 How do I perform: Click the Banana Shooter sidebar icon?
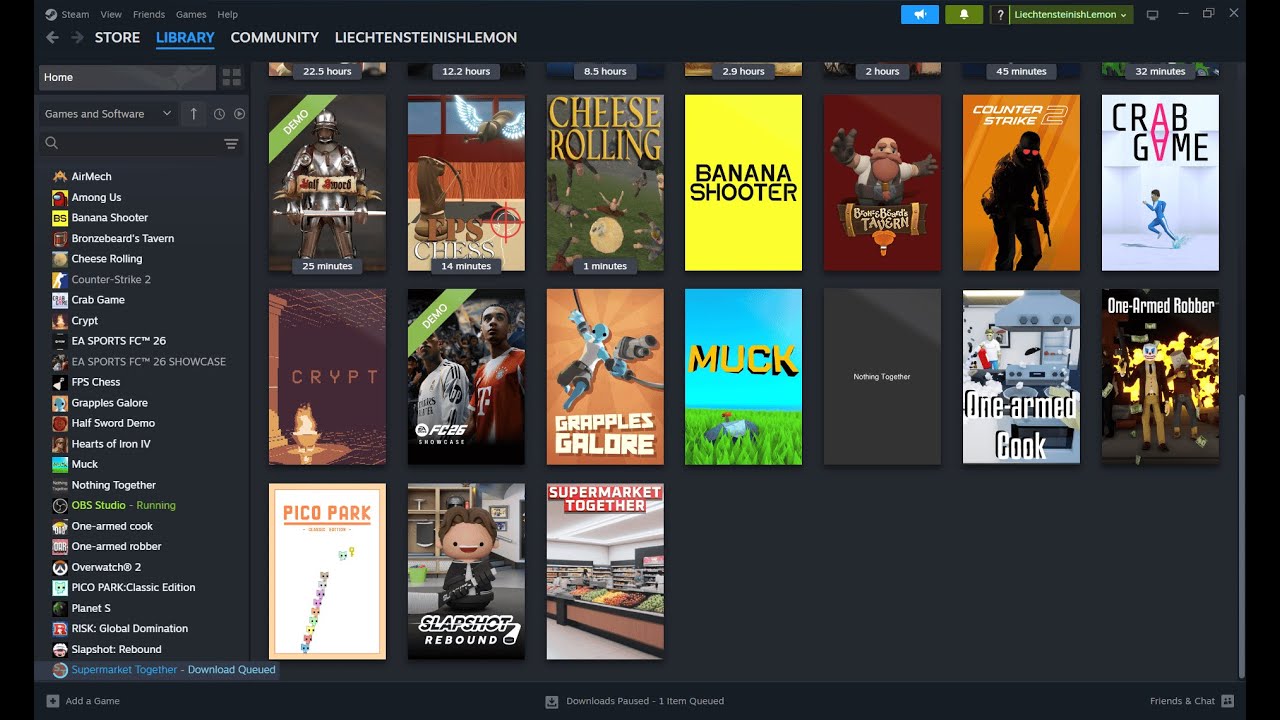[x=60, y=218]
